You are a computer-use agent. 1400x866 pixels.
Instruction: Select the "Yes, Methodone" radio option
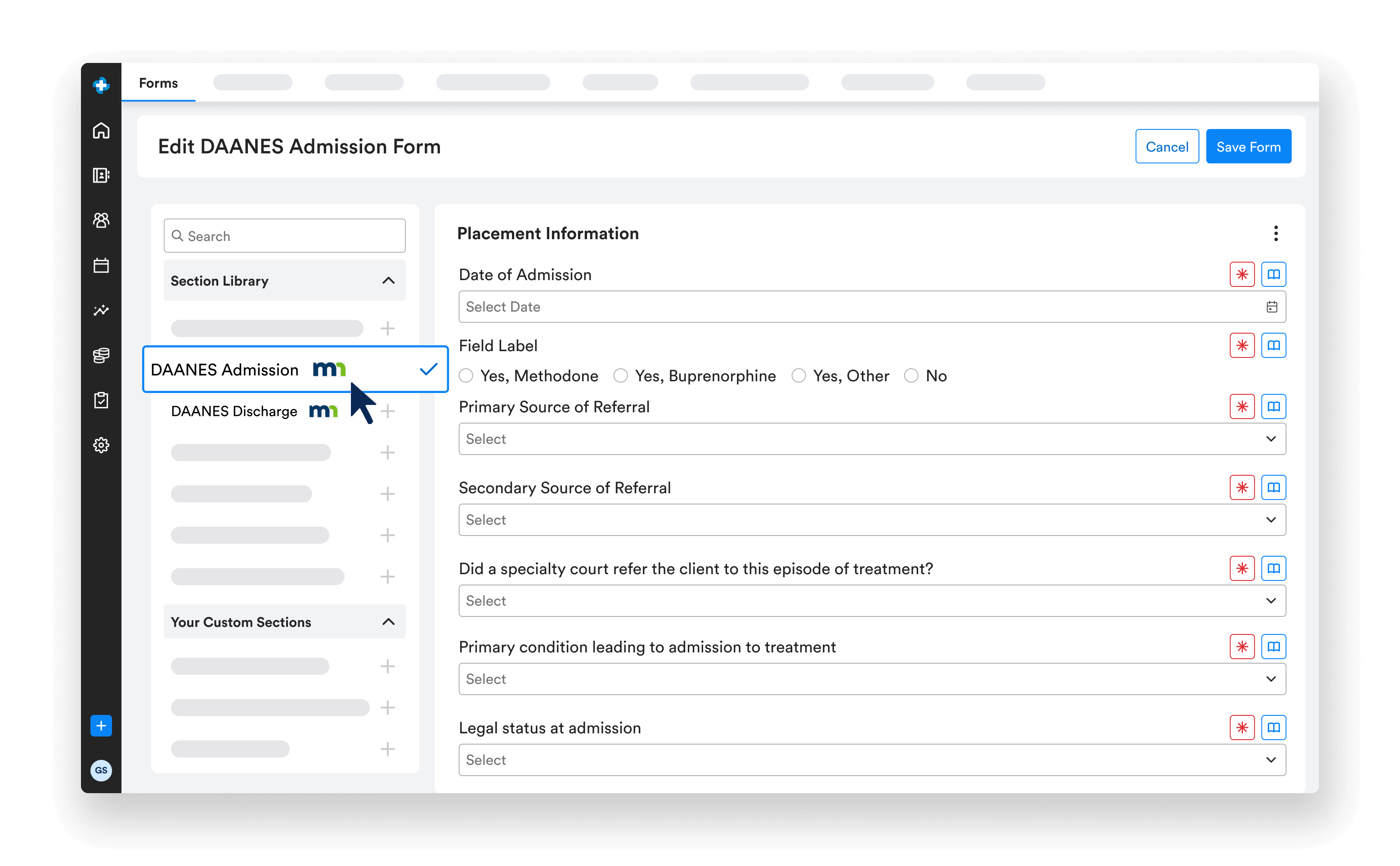click(x=466, y=376)
